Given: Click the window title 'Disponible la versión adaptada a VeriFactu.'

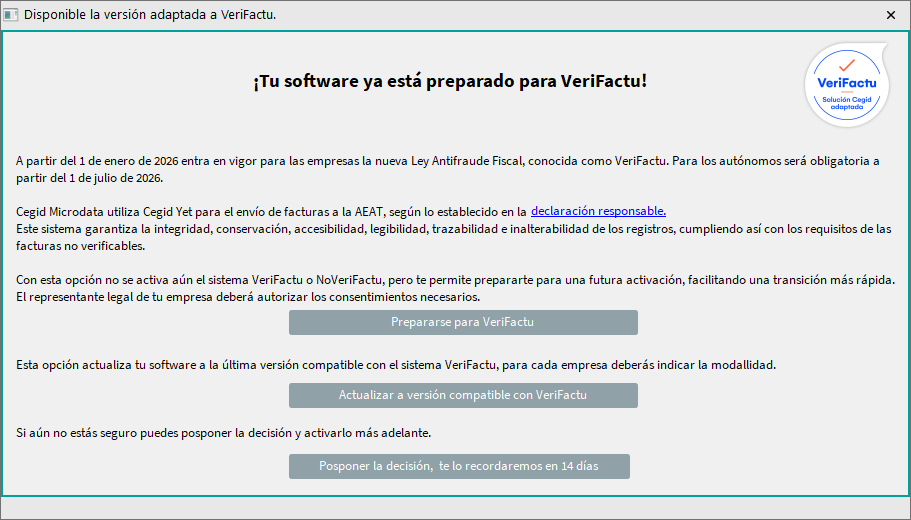Looking at the screenshot, I should (x=150, y=15).
